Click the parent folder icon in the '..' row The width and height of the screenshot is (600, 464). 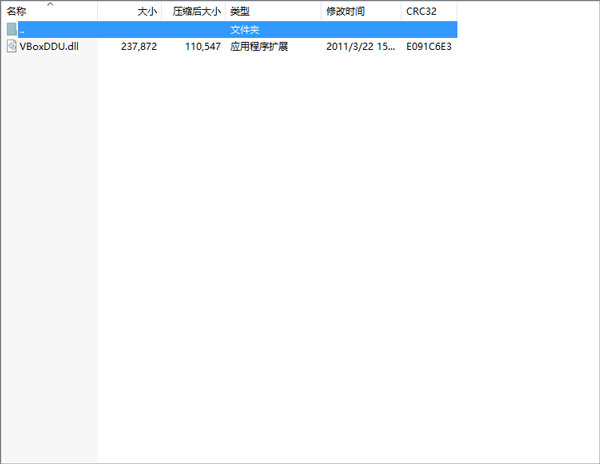point(11,29)
